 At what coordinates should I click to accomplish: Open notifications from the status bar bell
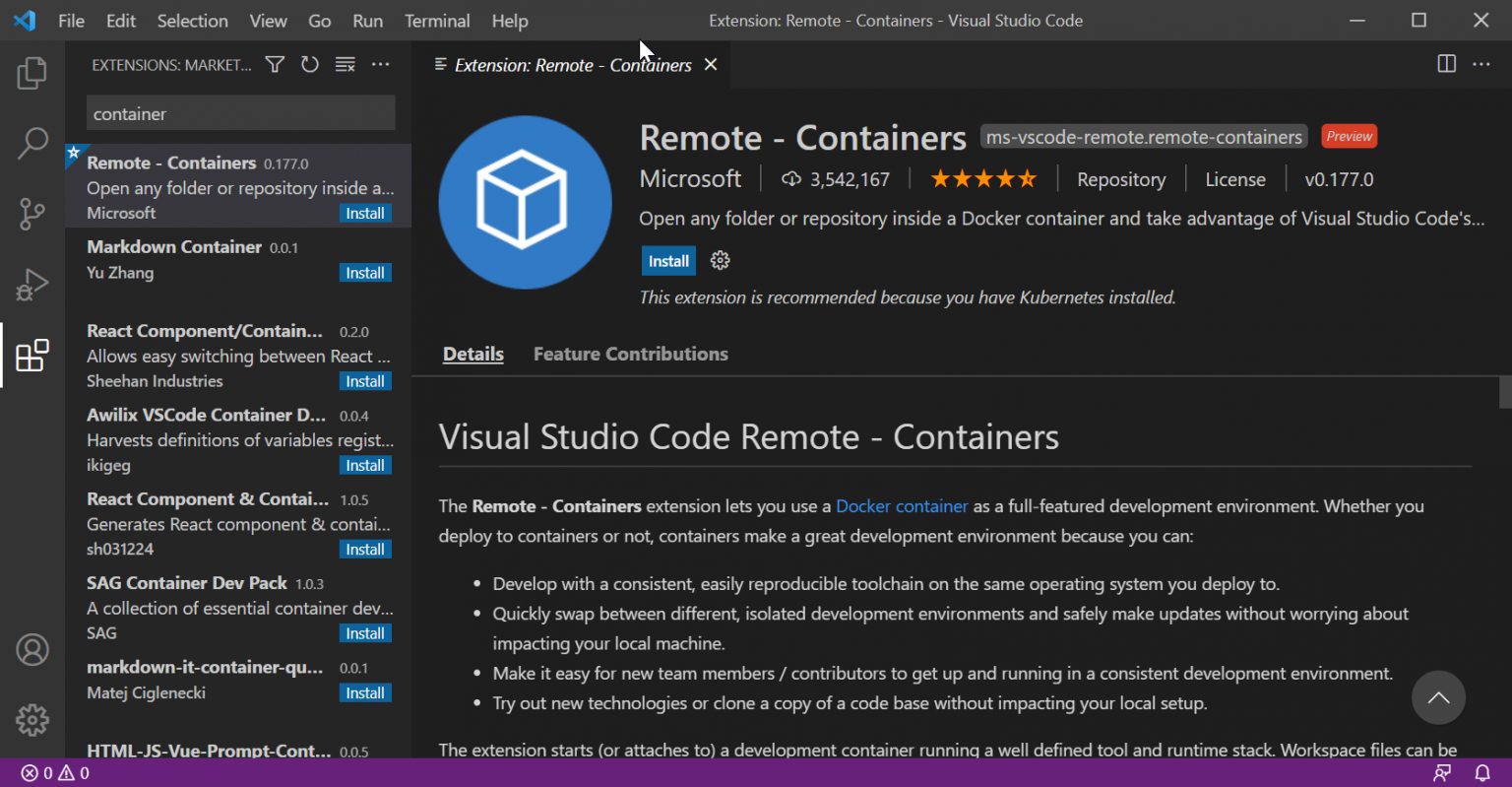pyautogui.click(x=1483, y=773)
